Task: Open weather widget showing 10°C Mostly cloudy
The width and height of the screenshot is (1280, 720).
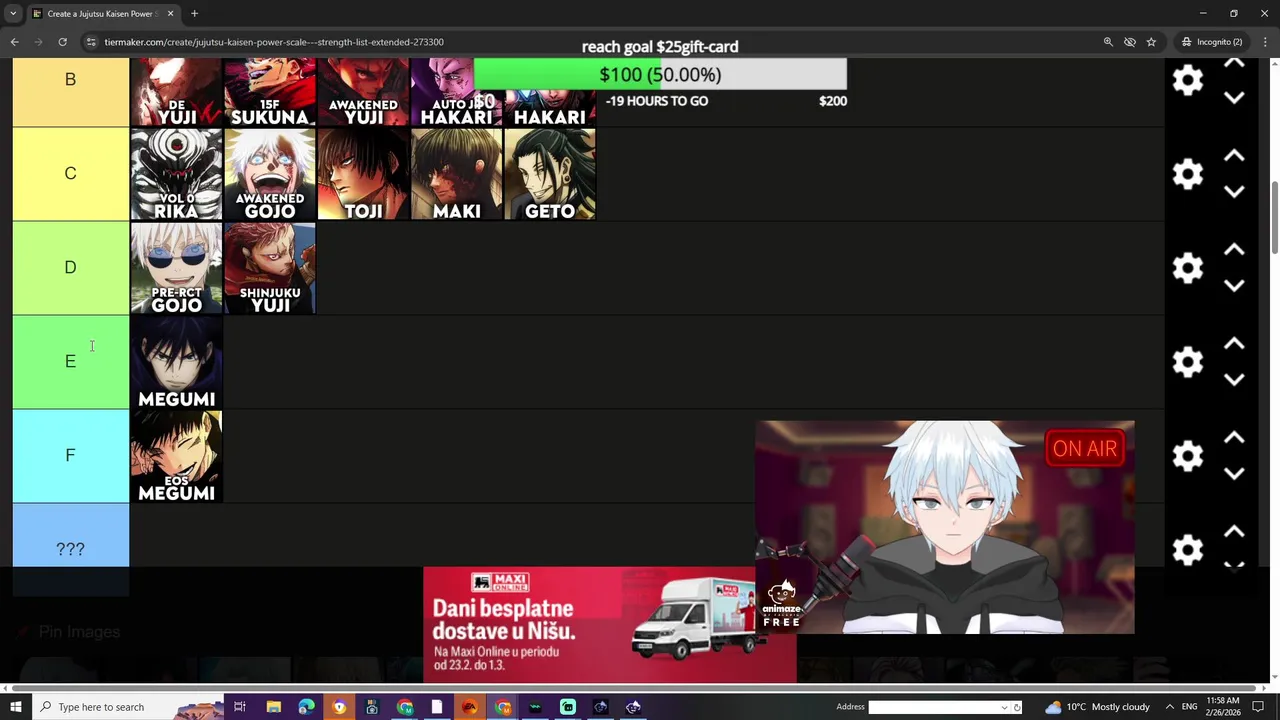Action: (1097, 707)
